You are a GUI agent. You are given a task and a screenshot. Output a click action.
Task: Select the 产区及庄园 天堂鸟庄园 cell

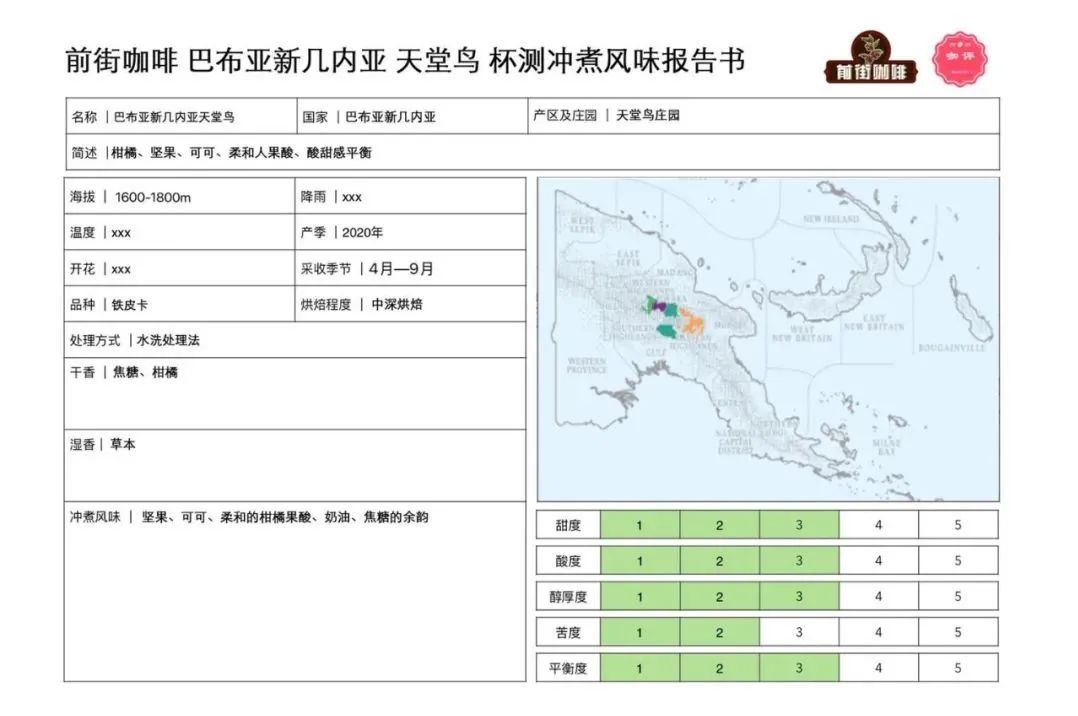tap(764, 116)
